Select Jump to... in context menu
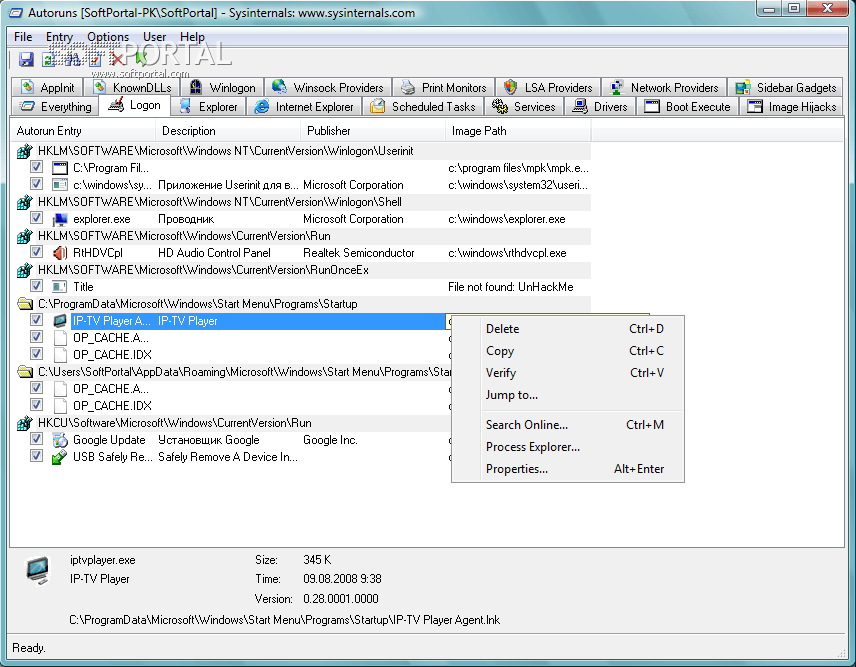 coord(568,395)
